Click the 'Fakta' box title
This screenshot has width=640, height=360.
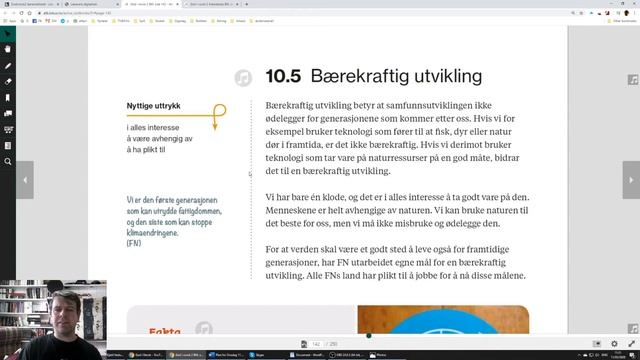(x=164, y=331)
